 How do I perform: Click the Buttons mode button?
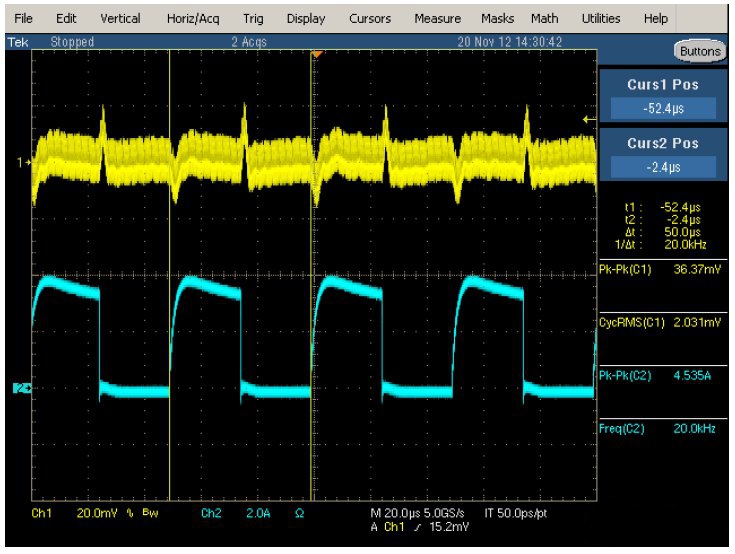coord(700,51)
